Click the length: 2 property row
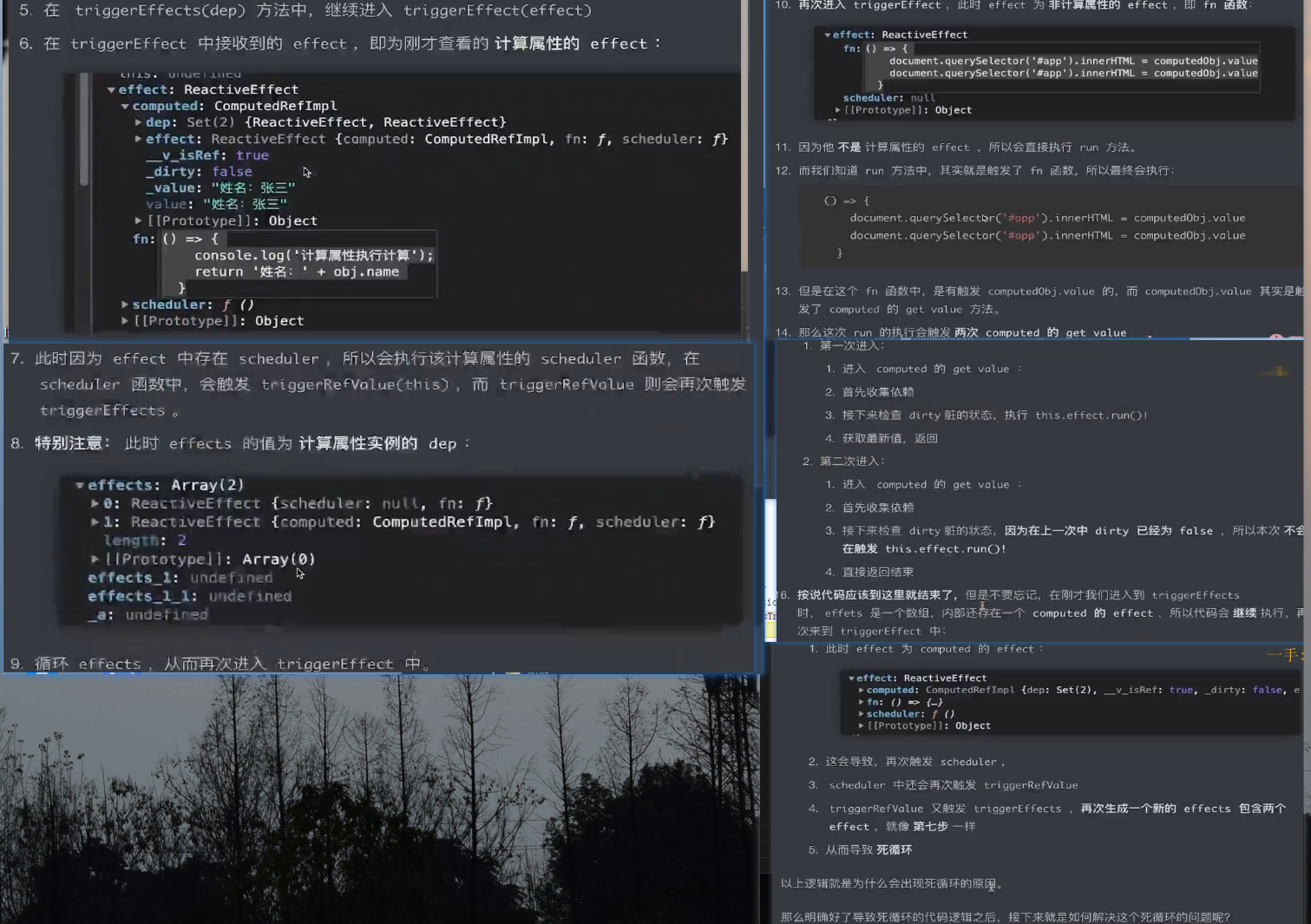The image size is (1311, 924). pos(145,541)
